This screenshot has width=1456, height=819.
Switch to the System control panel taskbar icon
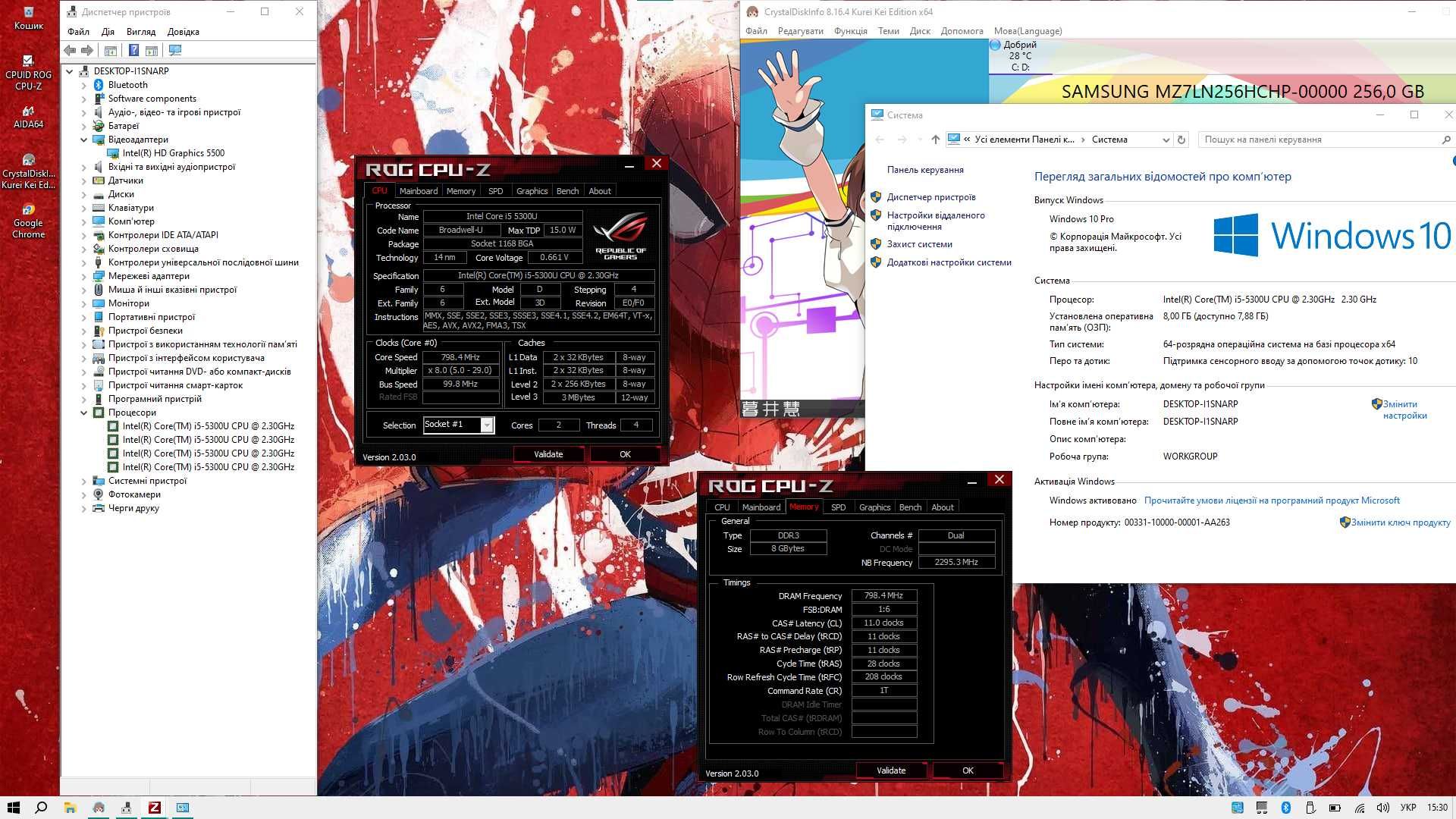183,808
